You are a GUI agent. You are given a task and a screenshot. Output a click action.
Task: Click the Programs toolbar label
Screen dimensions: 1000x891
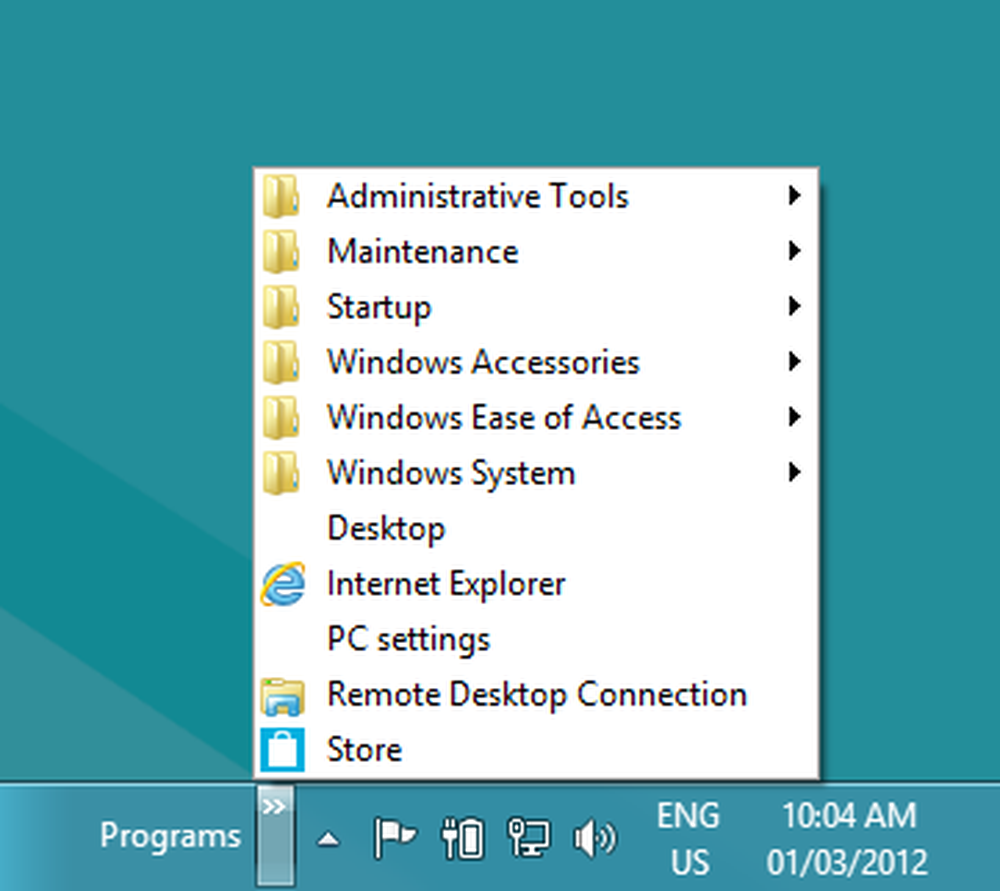170,836
